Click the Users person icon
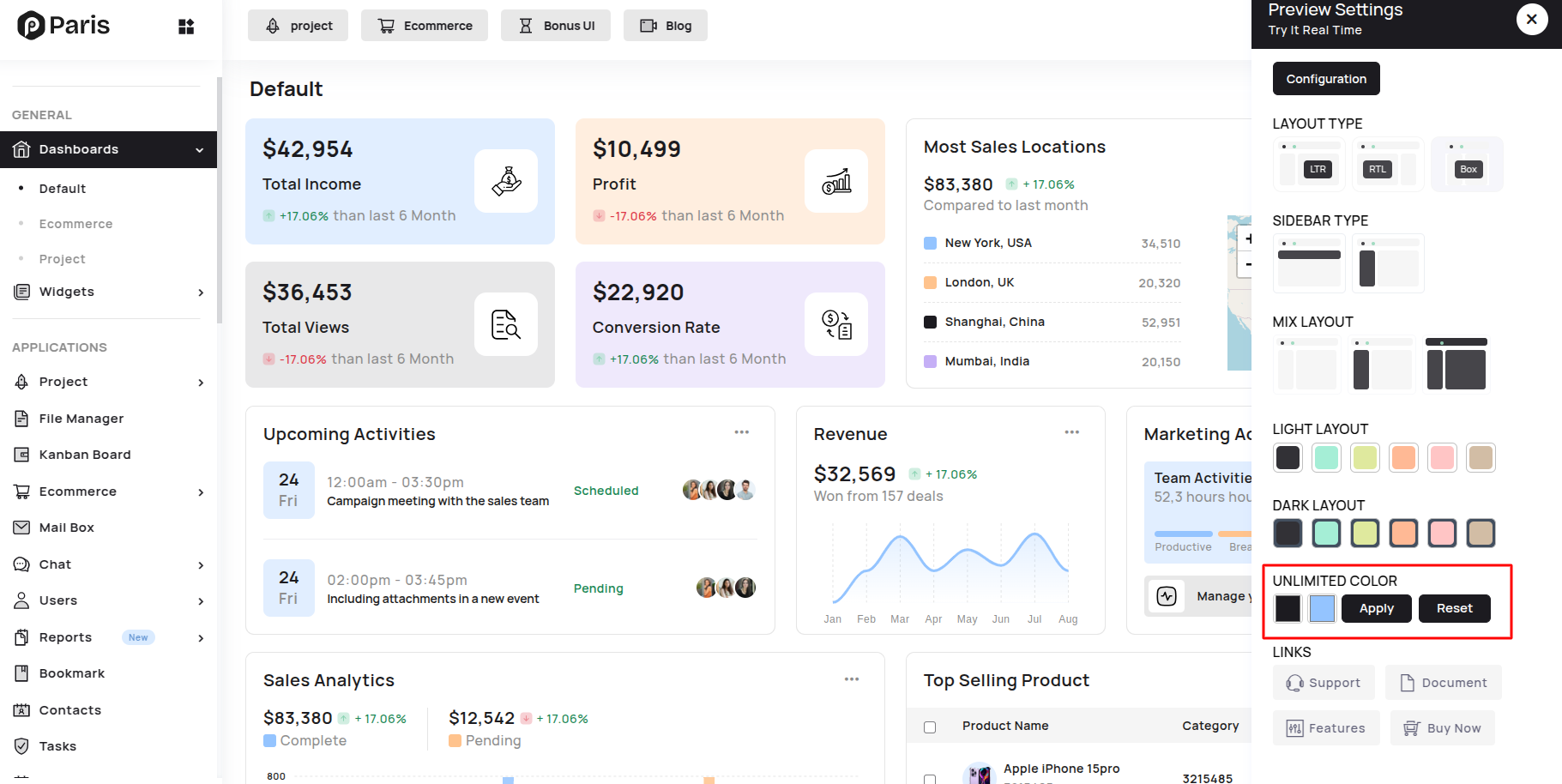This screenshot has width=1562, height=784. tap(21, 600)
